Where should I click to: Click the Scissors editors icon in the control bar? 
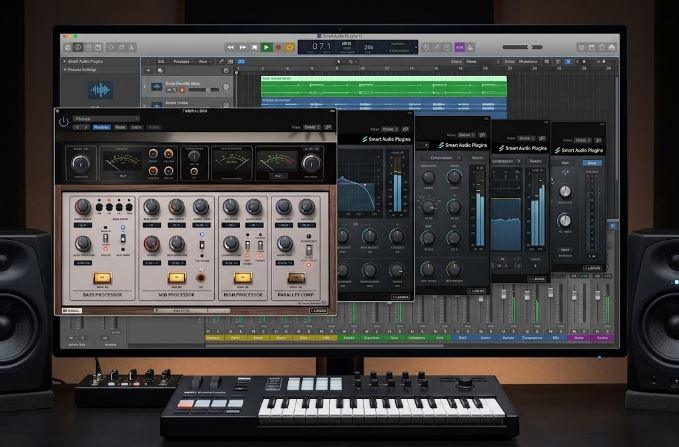pos(132,47)
